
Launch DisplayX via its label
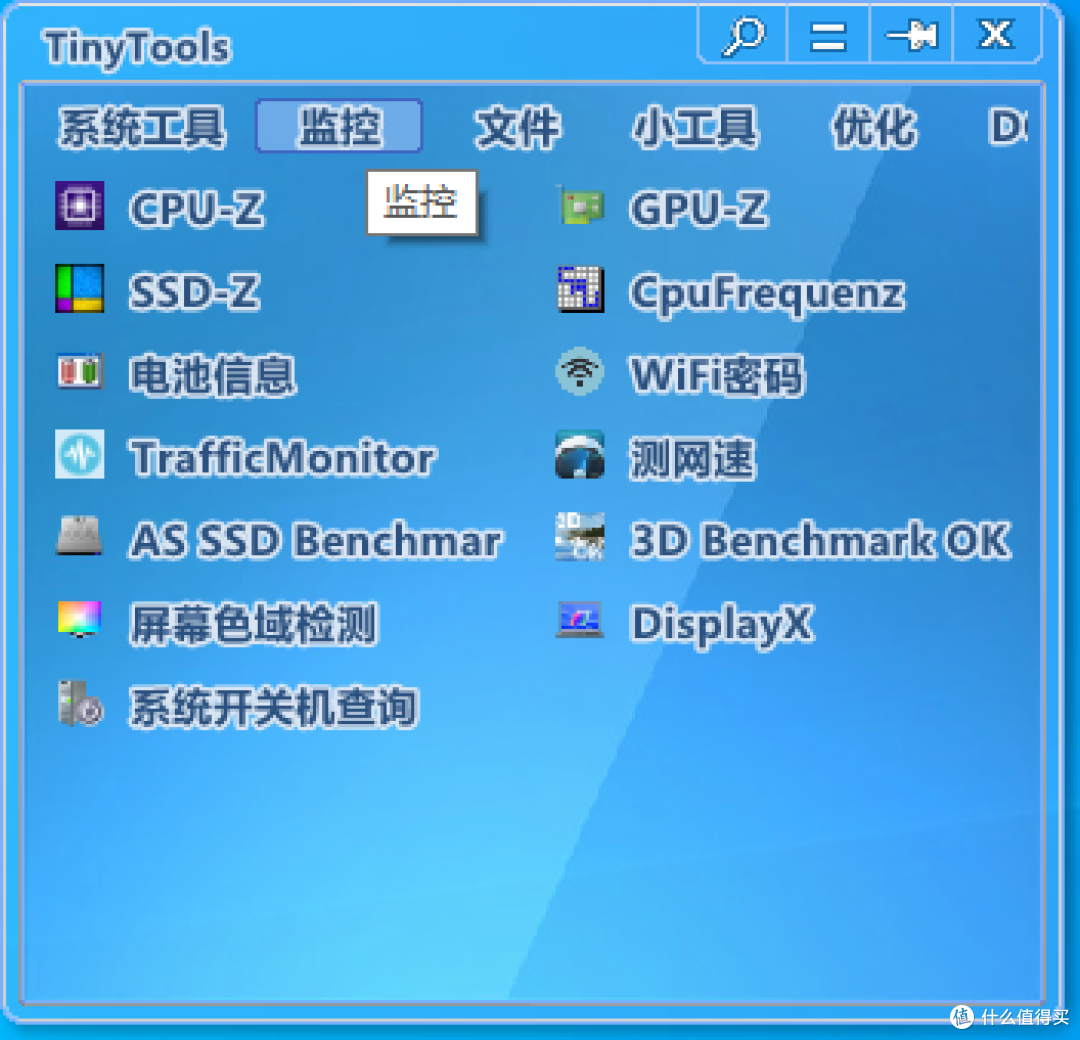pos(723,625)
